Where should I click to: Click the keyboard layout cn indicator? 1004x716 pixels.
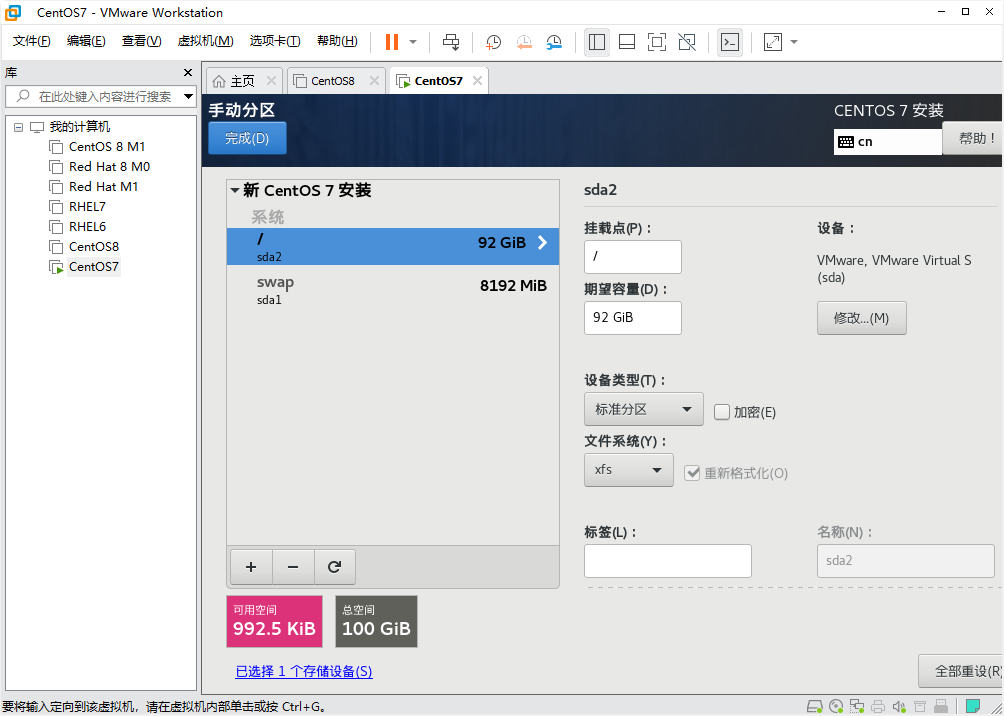887,142
